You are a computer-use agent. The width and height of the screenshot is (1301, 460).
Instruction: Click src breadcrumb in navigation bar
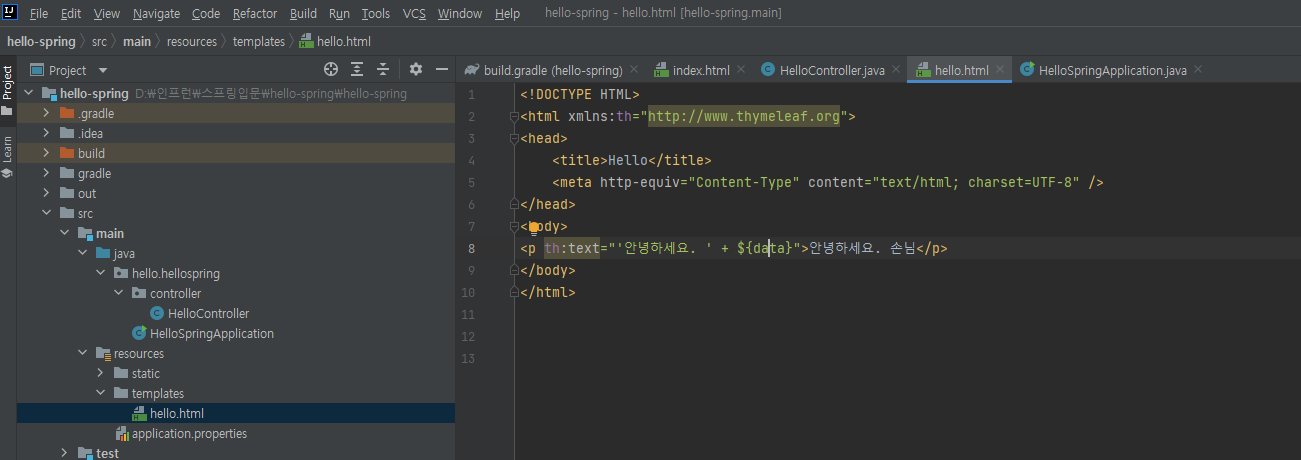click(x=99, y=41)
